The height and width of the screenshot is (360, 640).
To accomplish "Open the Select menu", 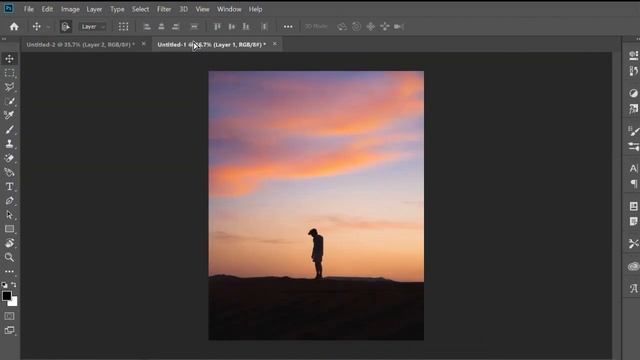I will click(140, 9).
